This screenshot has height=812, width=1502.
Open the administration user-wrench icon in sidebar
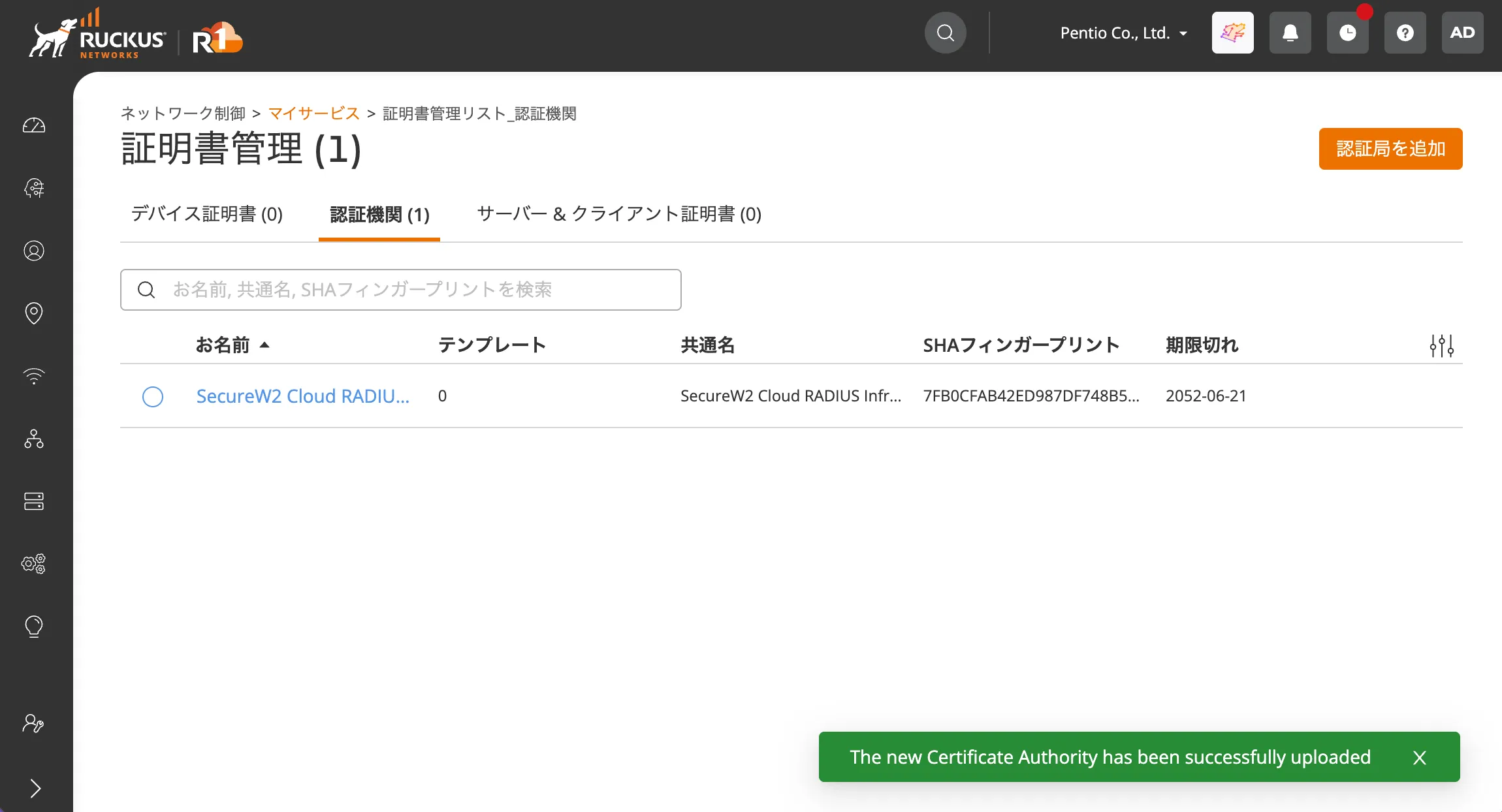click(33, 723)
